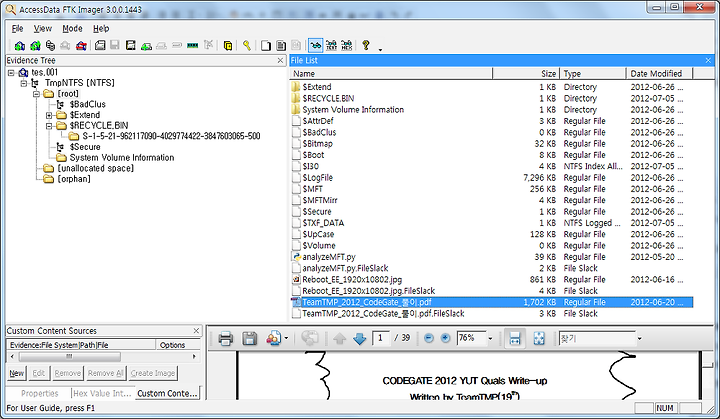
Task: Click Remove All Evidence Items icon
Action: point(81,45)
